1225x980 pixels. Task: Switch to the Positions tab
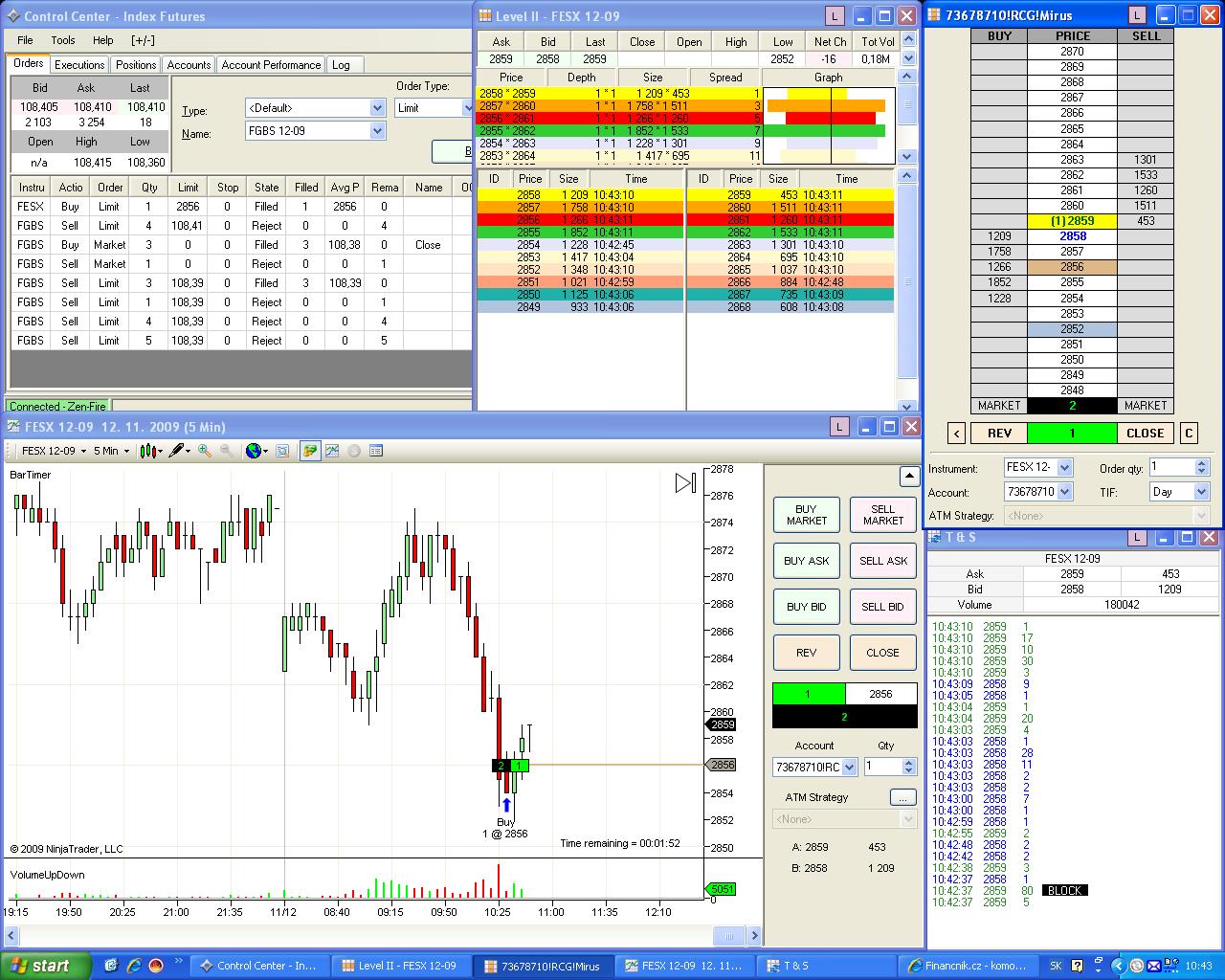[136, 65]
